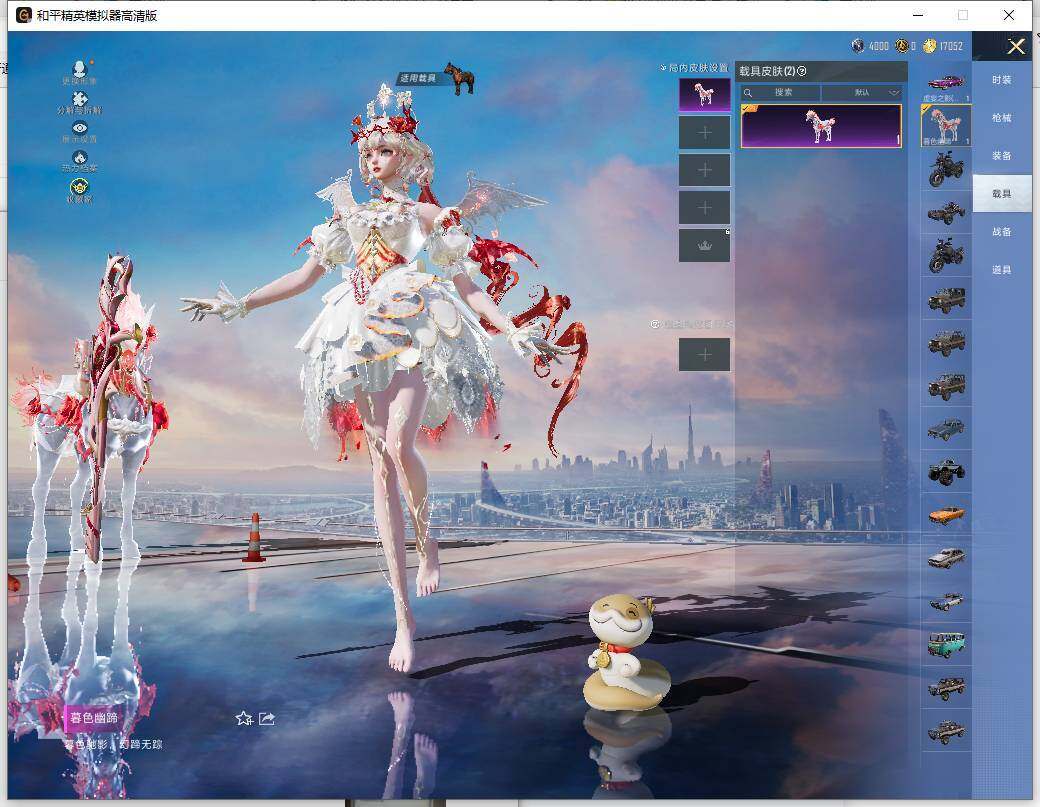Select the checked horse vehicle thumbnail in sidebar
The image size is (1040, 807).
click(946, 125)
